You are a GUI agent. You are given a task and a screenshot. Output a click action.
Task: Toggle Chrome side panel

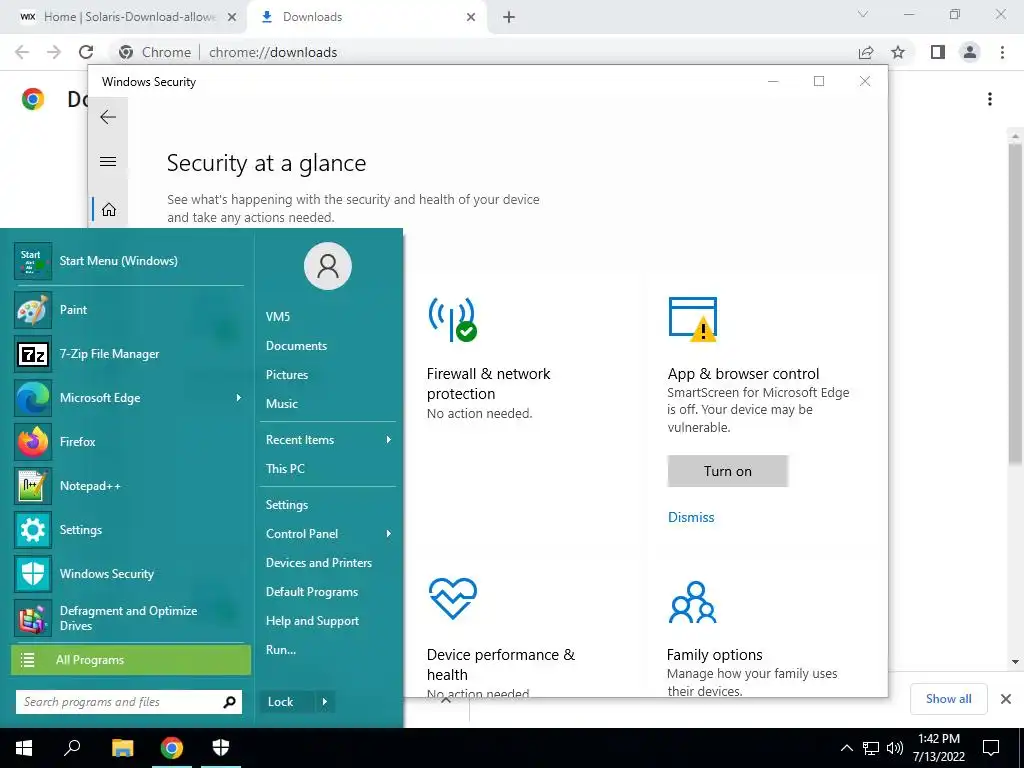(938, 52)
